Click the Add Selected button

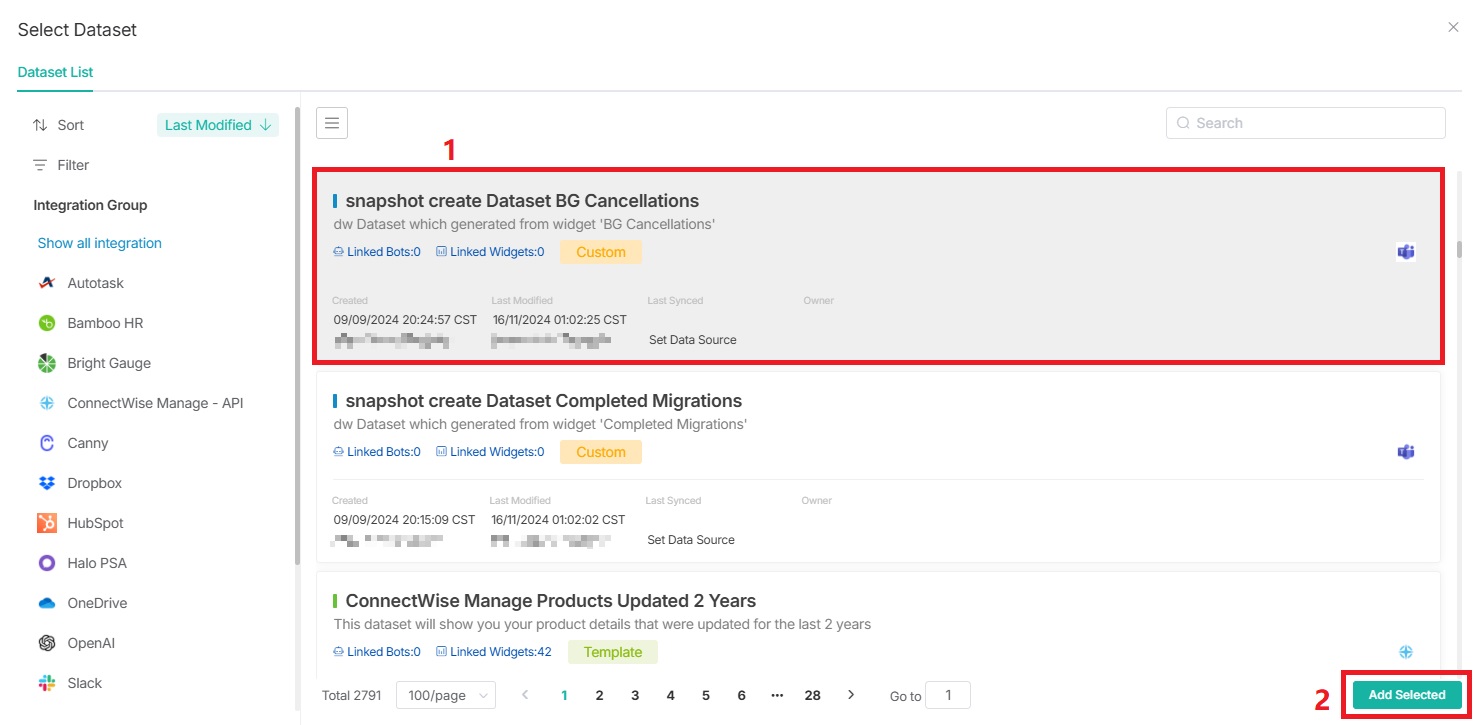click(x=1406, y=695)
